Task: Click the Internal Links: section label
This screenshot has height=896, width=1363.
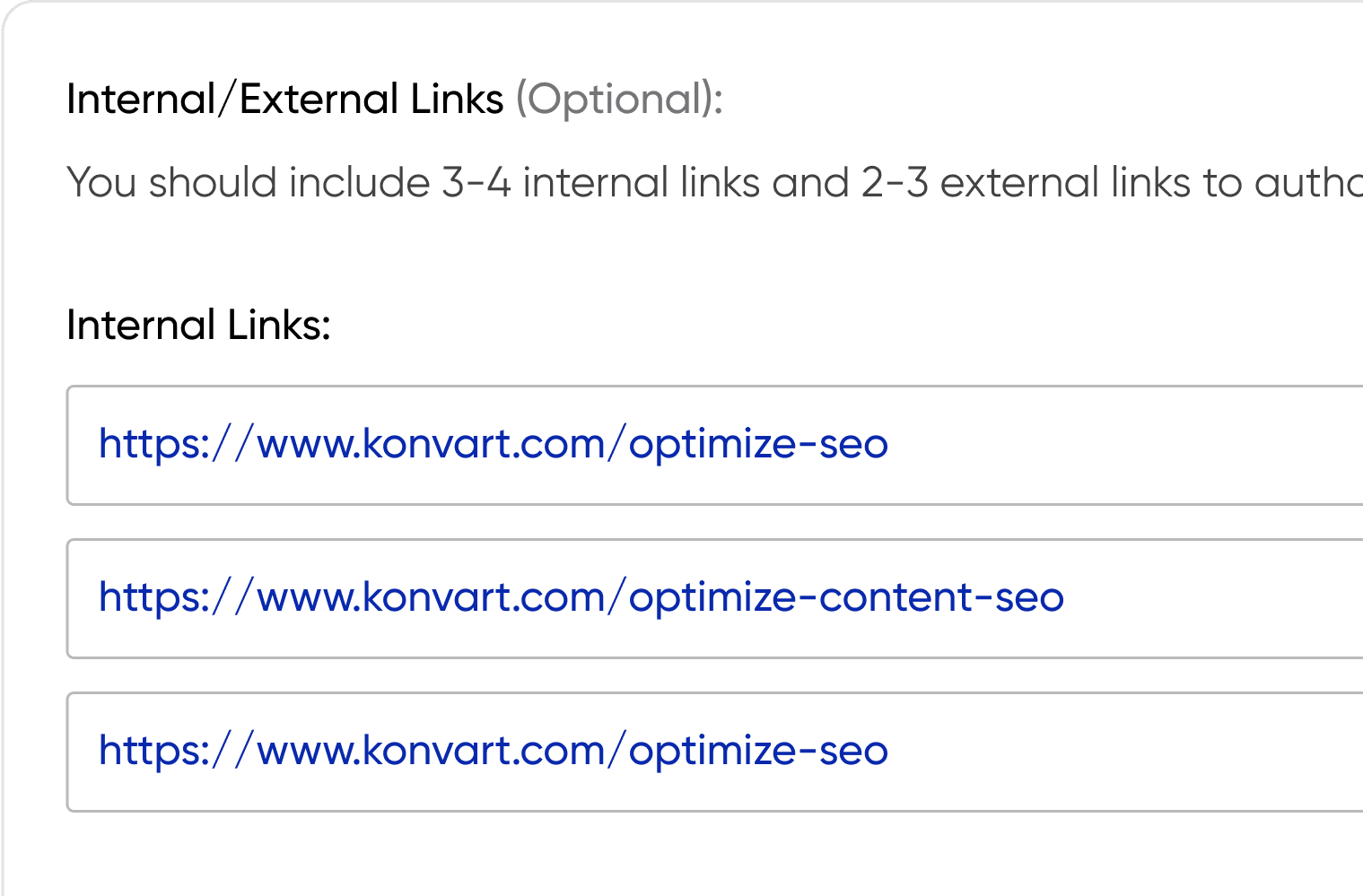Action: pyautogui.click(x=198, y=326)
